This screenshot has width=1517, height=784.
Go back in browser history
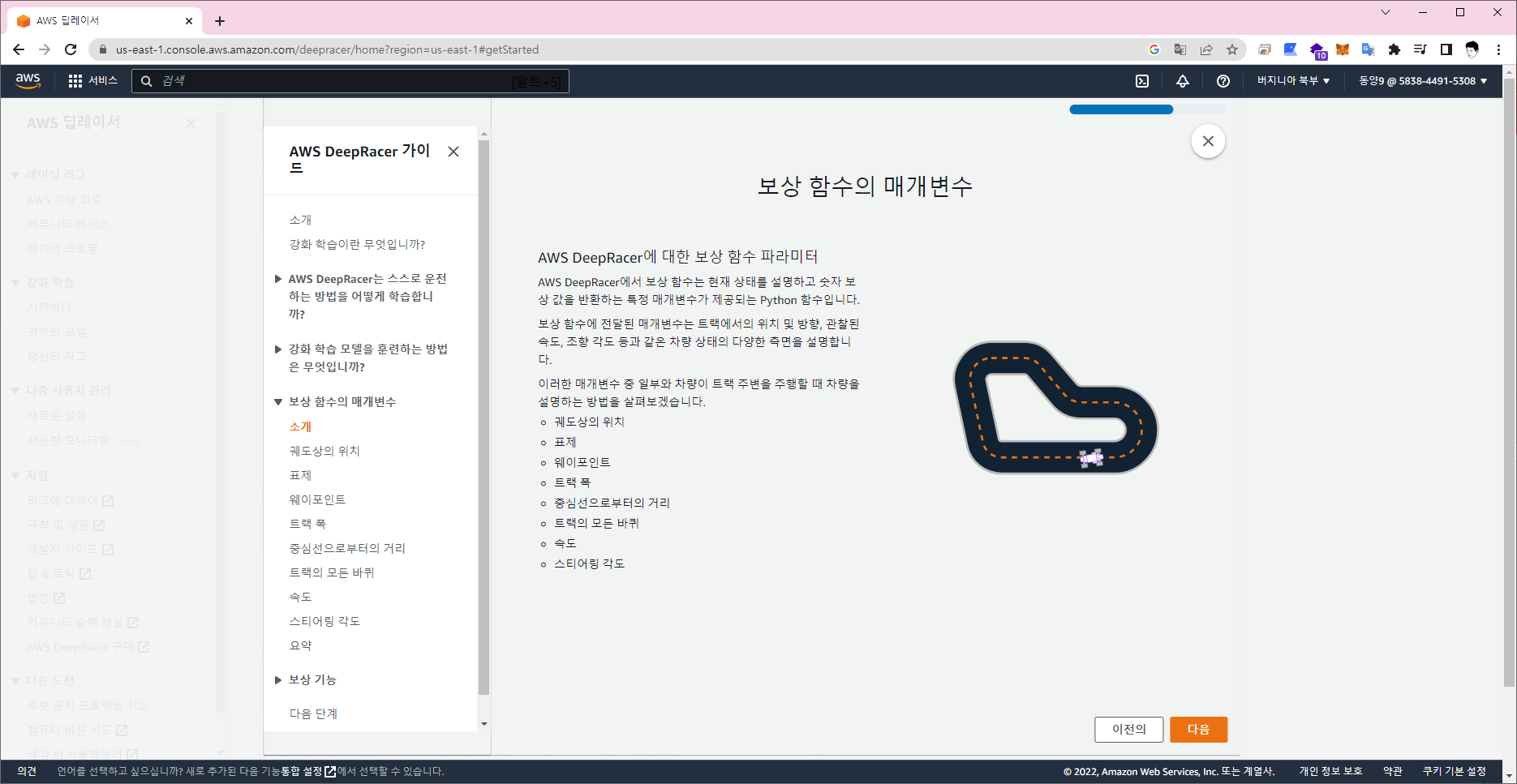(x=19, y=49)
